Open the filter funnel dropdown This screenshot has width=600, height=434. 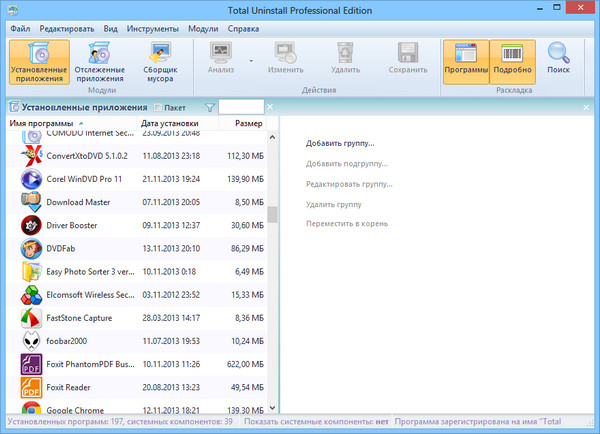[x=210, y=107]
